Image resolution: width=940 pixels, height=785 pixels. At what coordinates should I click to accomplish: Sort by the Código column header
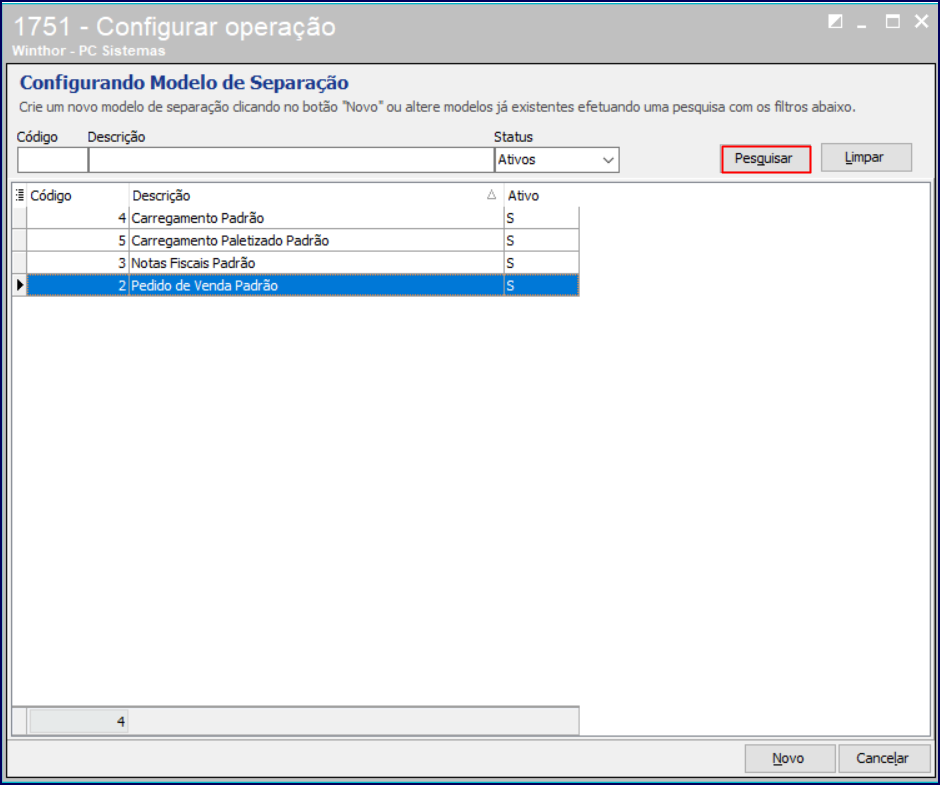point(78,196)
